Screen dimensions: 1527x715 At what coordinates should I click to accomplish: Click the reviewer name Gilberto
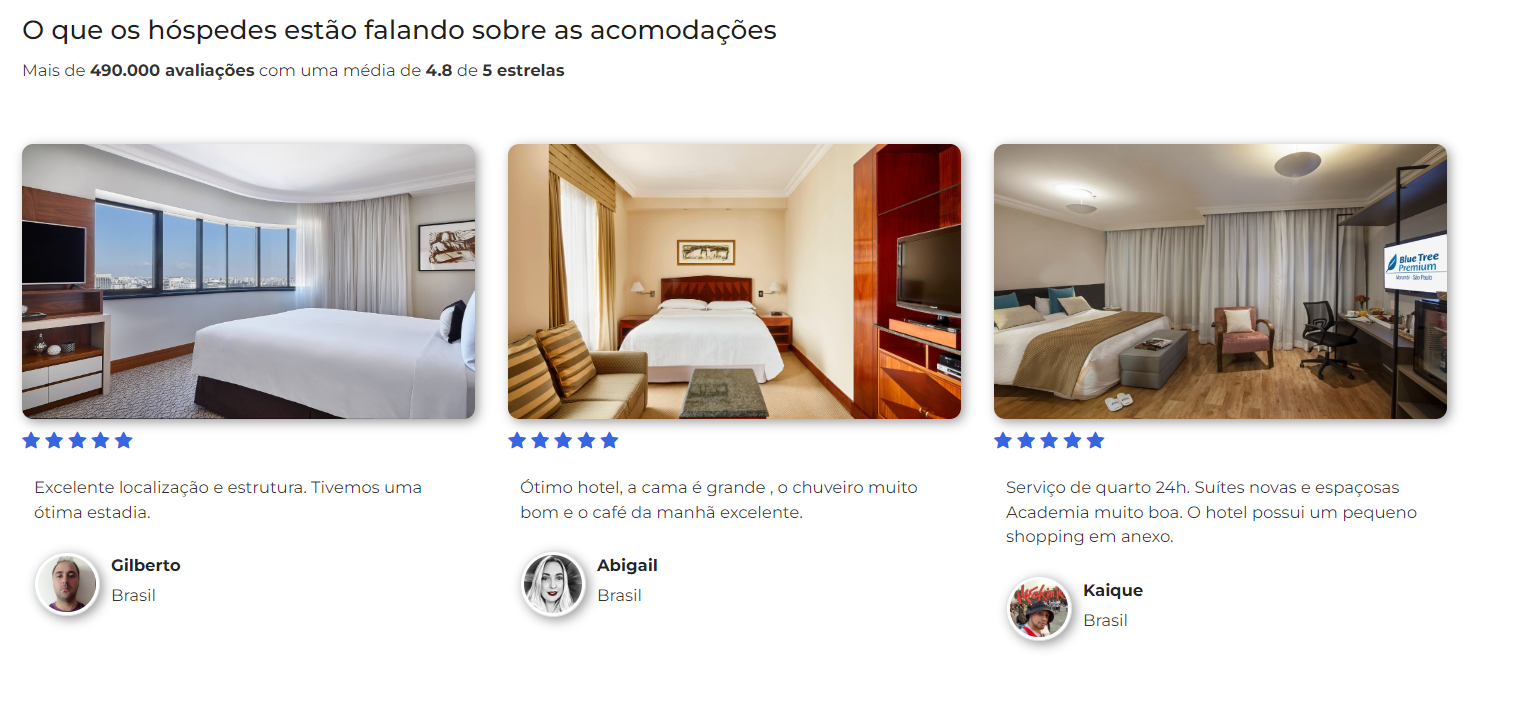click(146, 565)
